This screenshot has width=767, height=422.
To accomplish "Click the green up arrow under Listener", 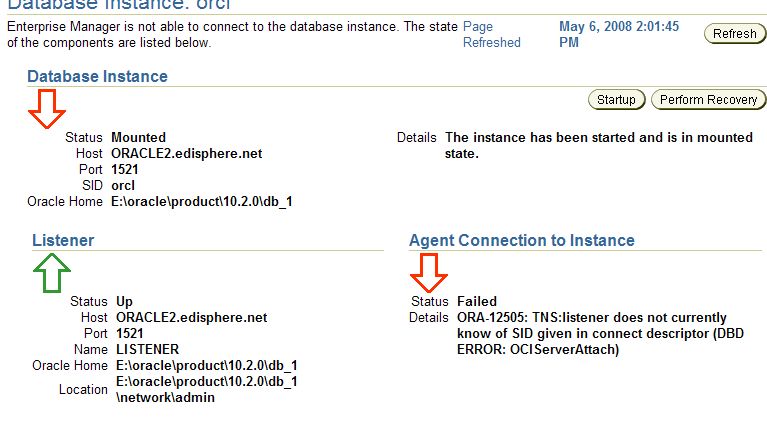I will click(53, 272).
